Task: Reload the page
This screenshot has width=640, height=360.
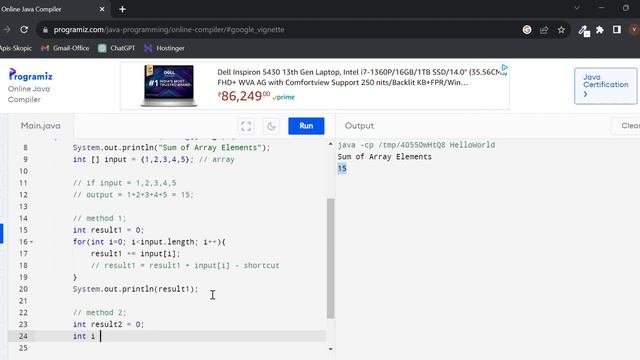Action: [x=24, y=29]
